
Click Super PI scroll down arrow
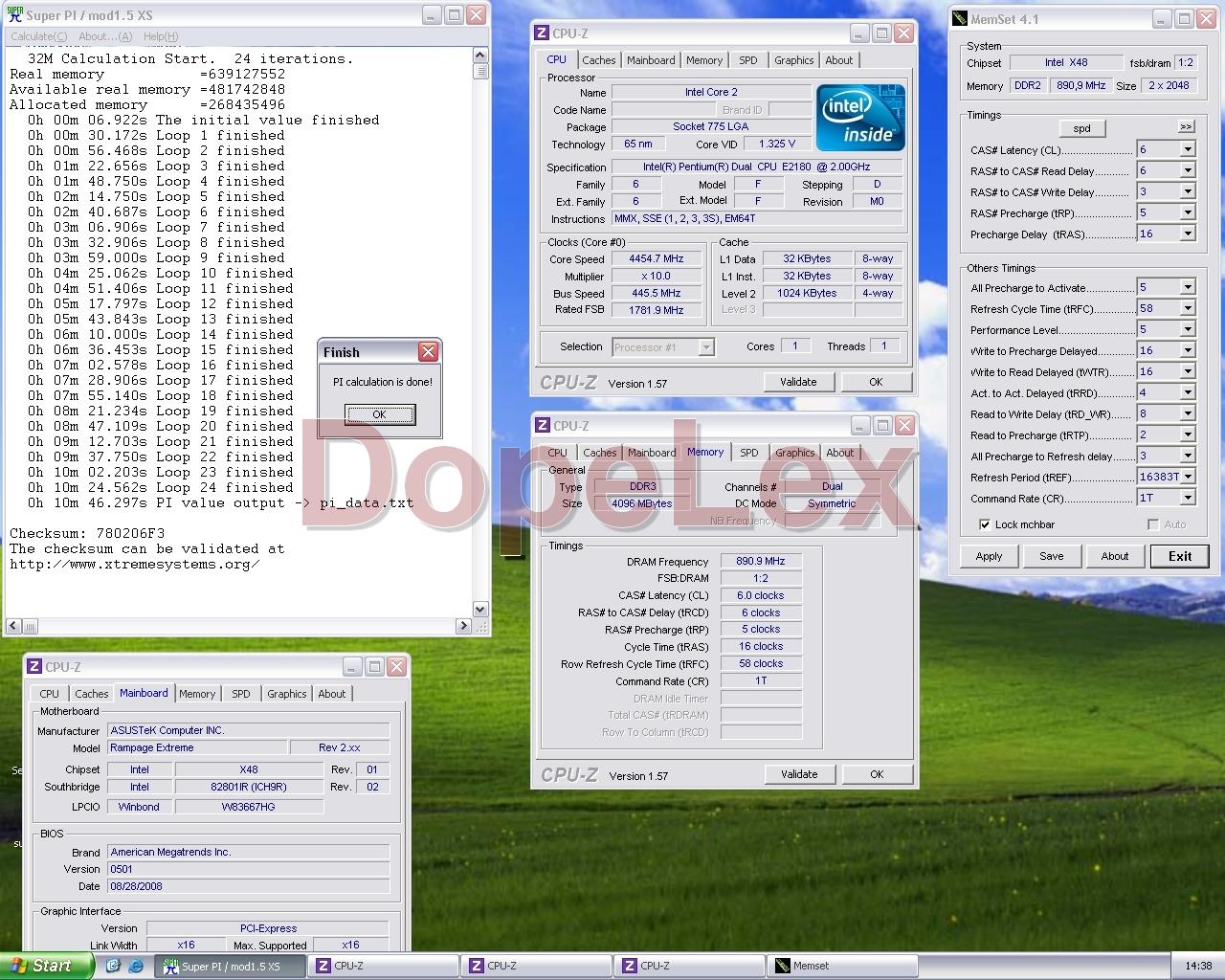point(480,610)
